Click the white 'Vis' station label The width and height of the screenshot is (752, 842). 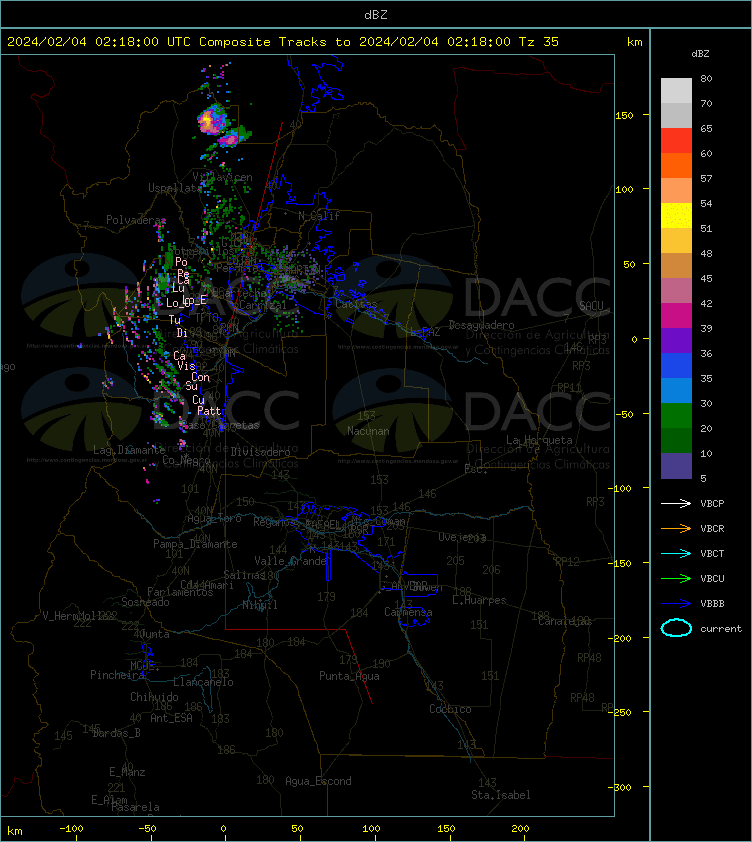pos(186,366)
